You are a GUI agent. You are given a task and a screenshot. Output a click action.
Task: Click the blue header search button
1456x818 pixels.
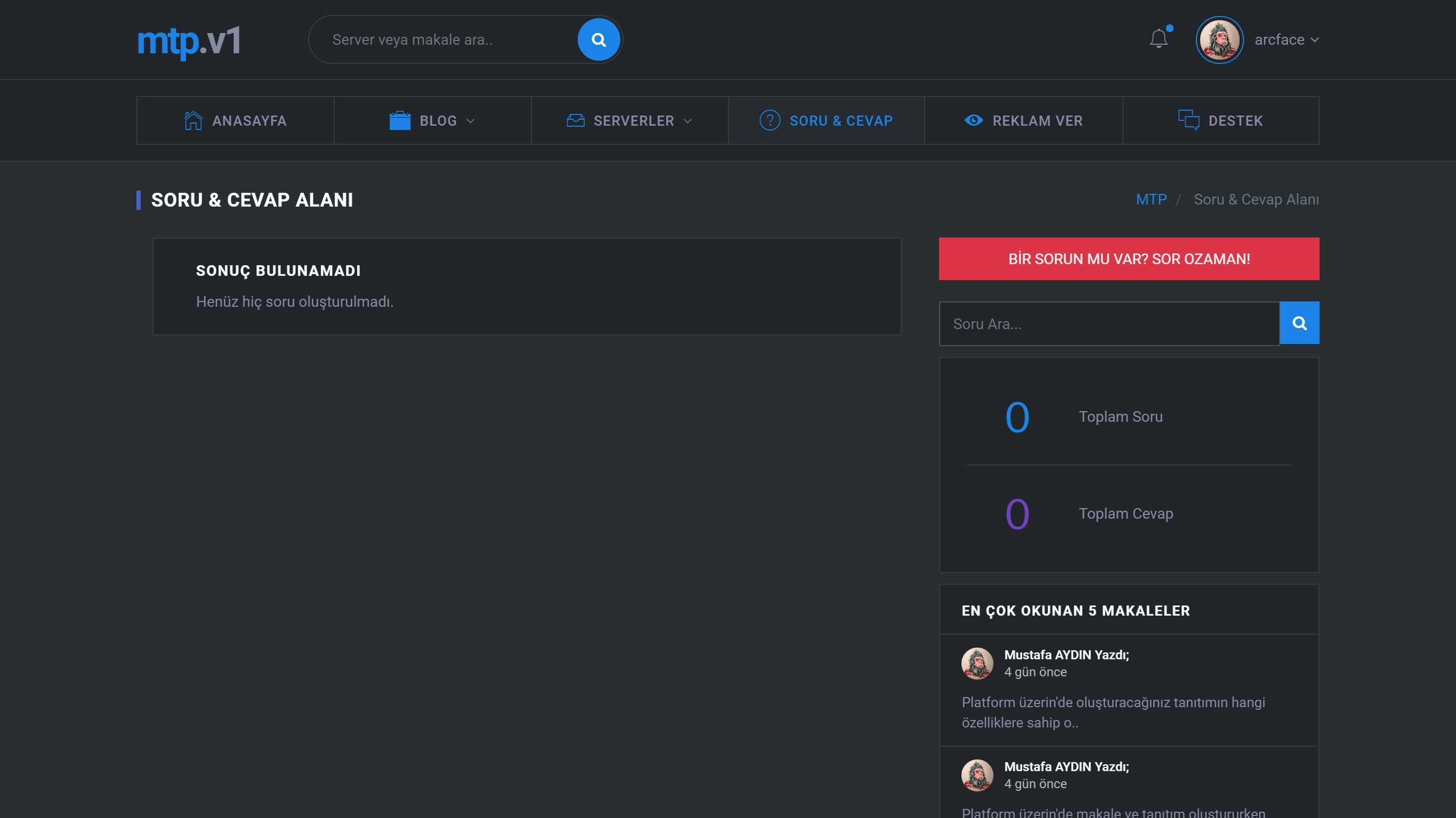[x=598, y=40]
